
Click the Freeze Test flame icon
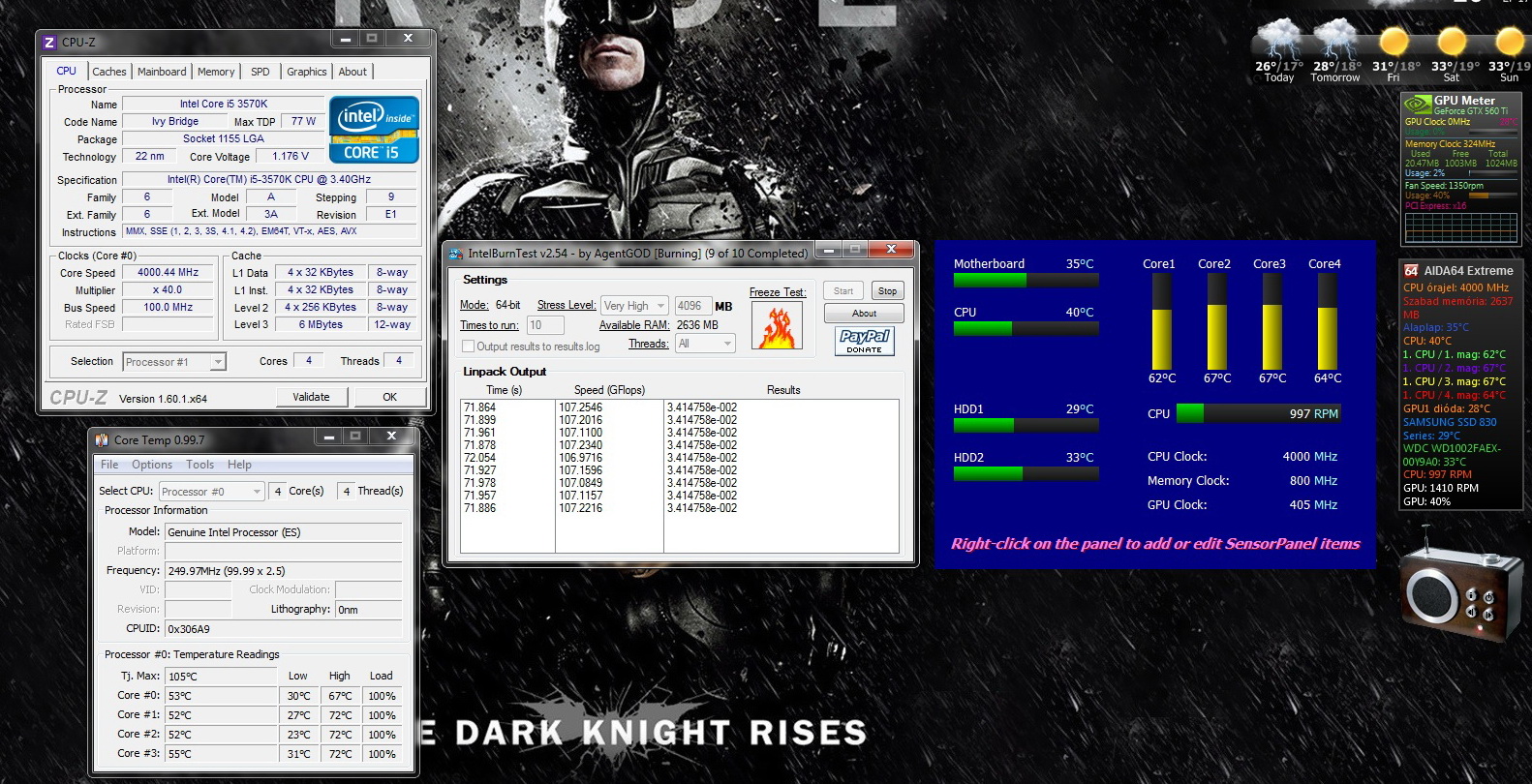click(x=777, y=325)
